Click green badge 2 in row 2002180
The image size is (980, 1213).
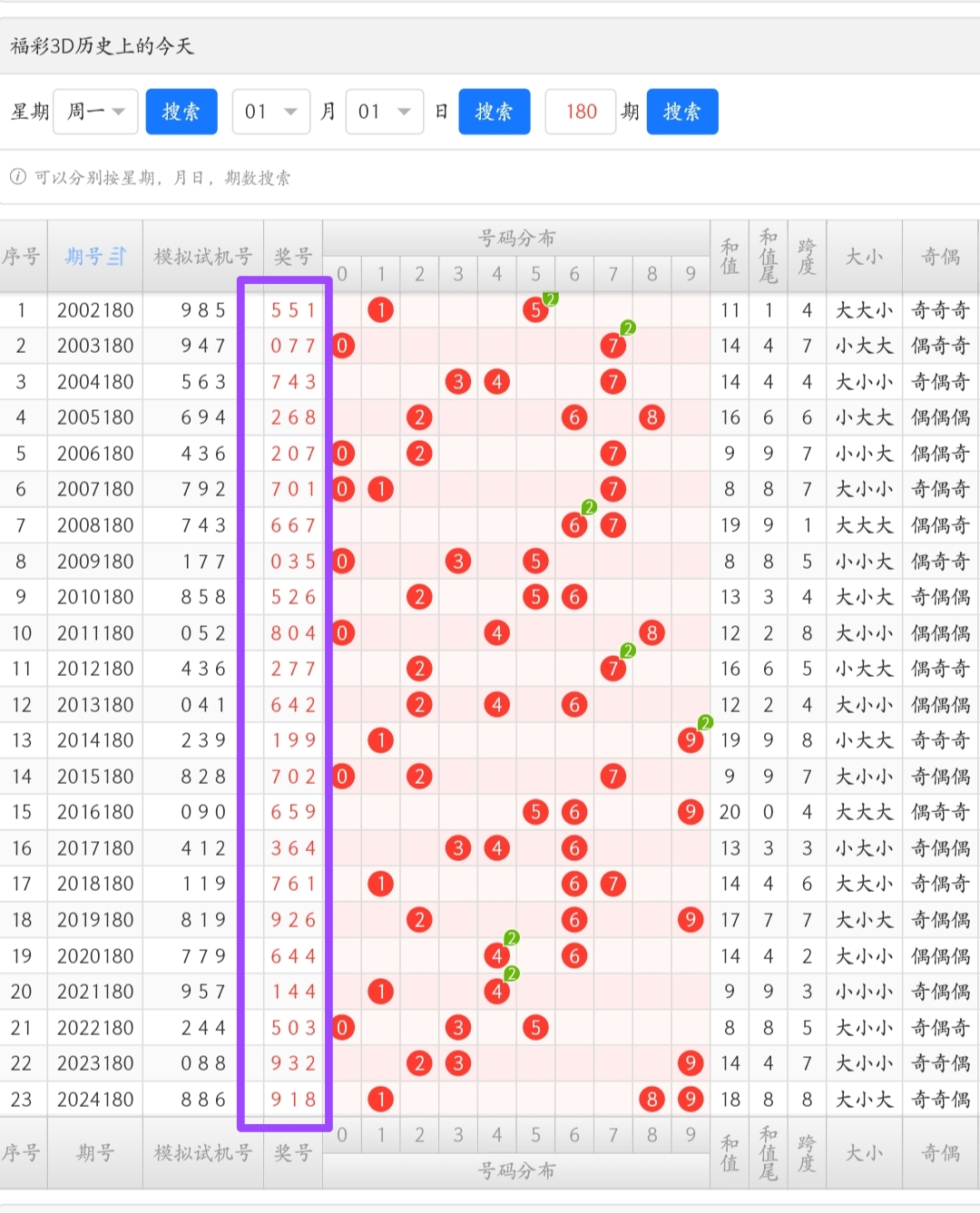550,298
